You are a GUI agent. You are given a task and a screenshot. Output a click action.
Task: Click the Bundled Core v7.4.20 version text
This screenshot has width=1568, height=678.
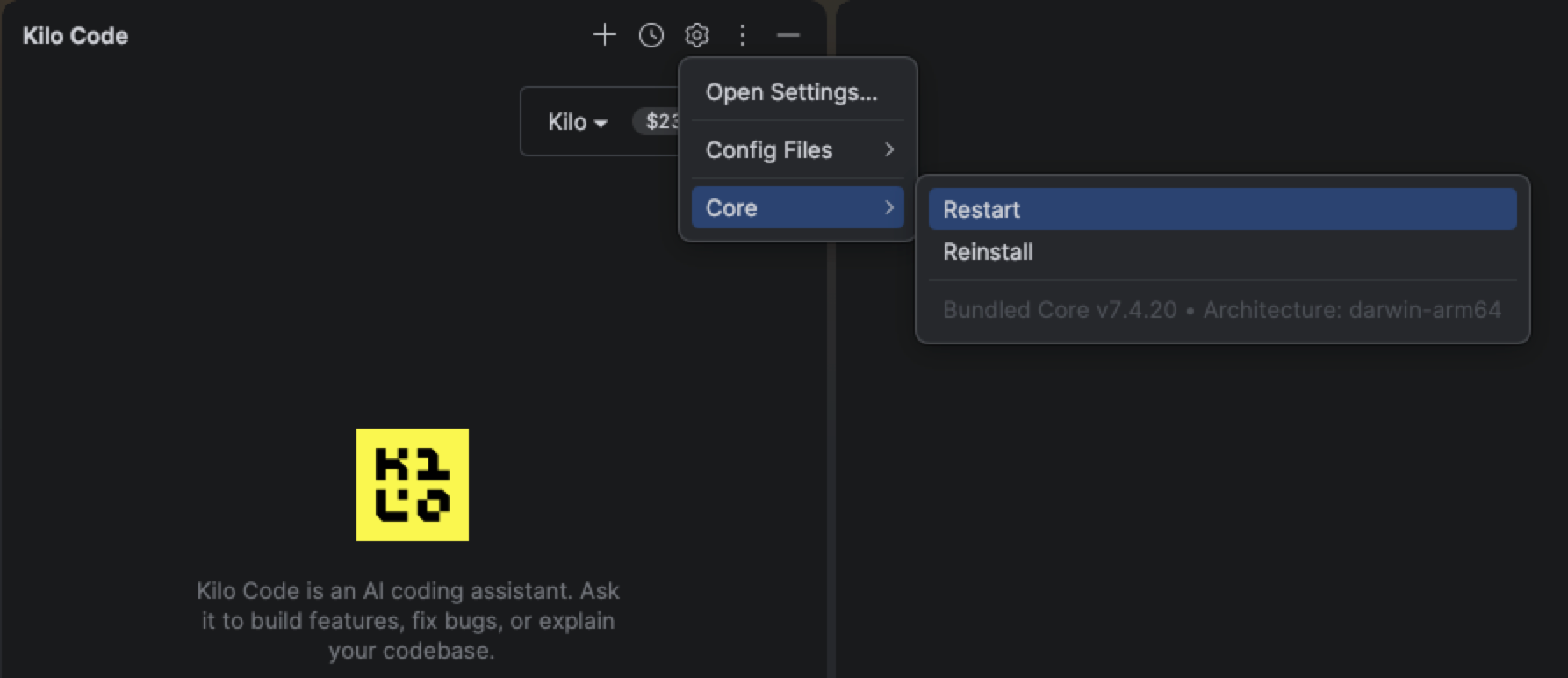coord(1060,310)
